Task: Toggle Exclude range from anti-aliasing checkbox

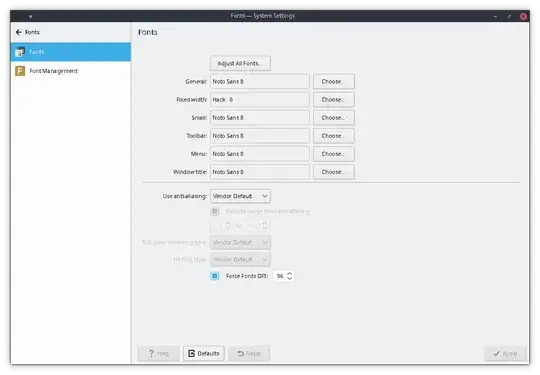Action: click(215, 211)
